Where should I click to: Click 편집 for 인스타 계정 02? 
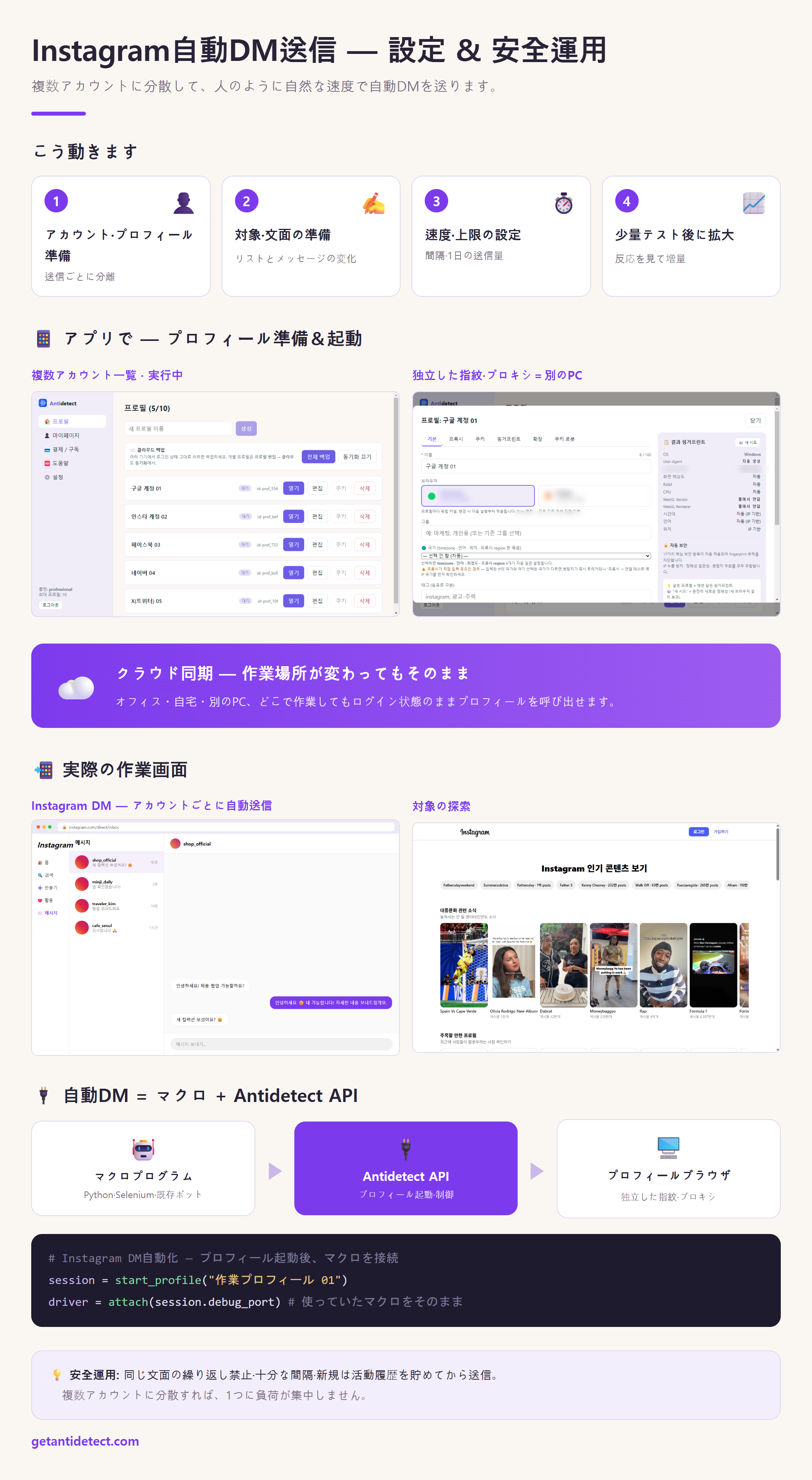(x=317, y=517)
